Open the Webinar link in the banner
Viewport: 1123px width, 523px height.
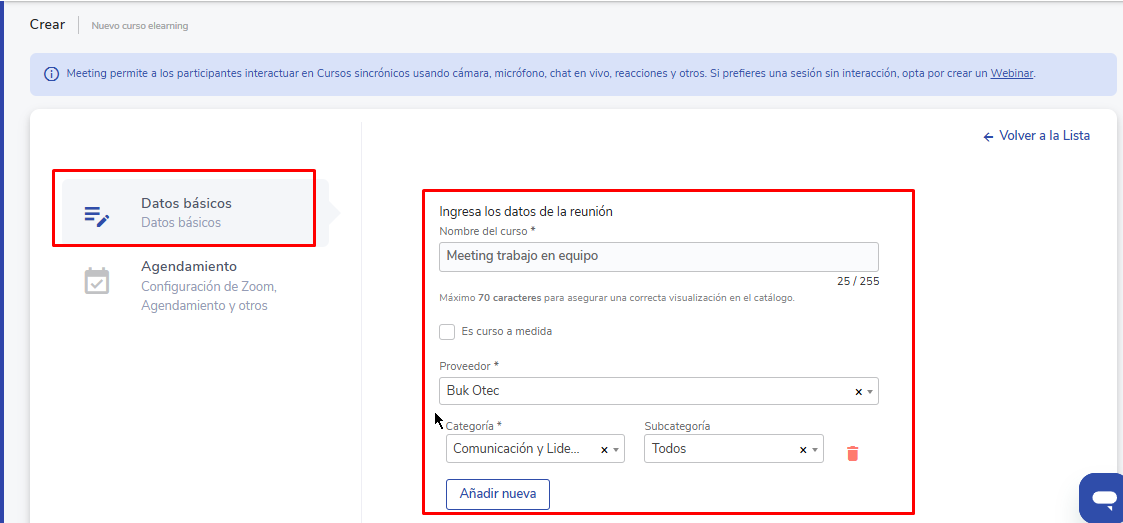pyautogui.click(x=1011, y=74)
